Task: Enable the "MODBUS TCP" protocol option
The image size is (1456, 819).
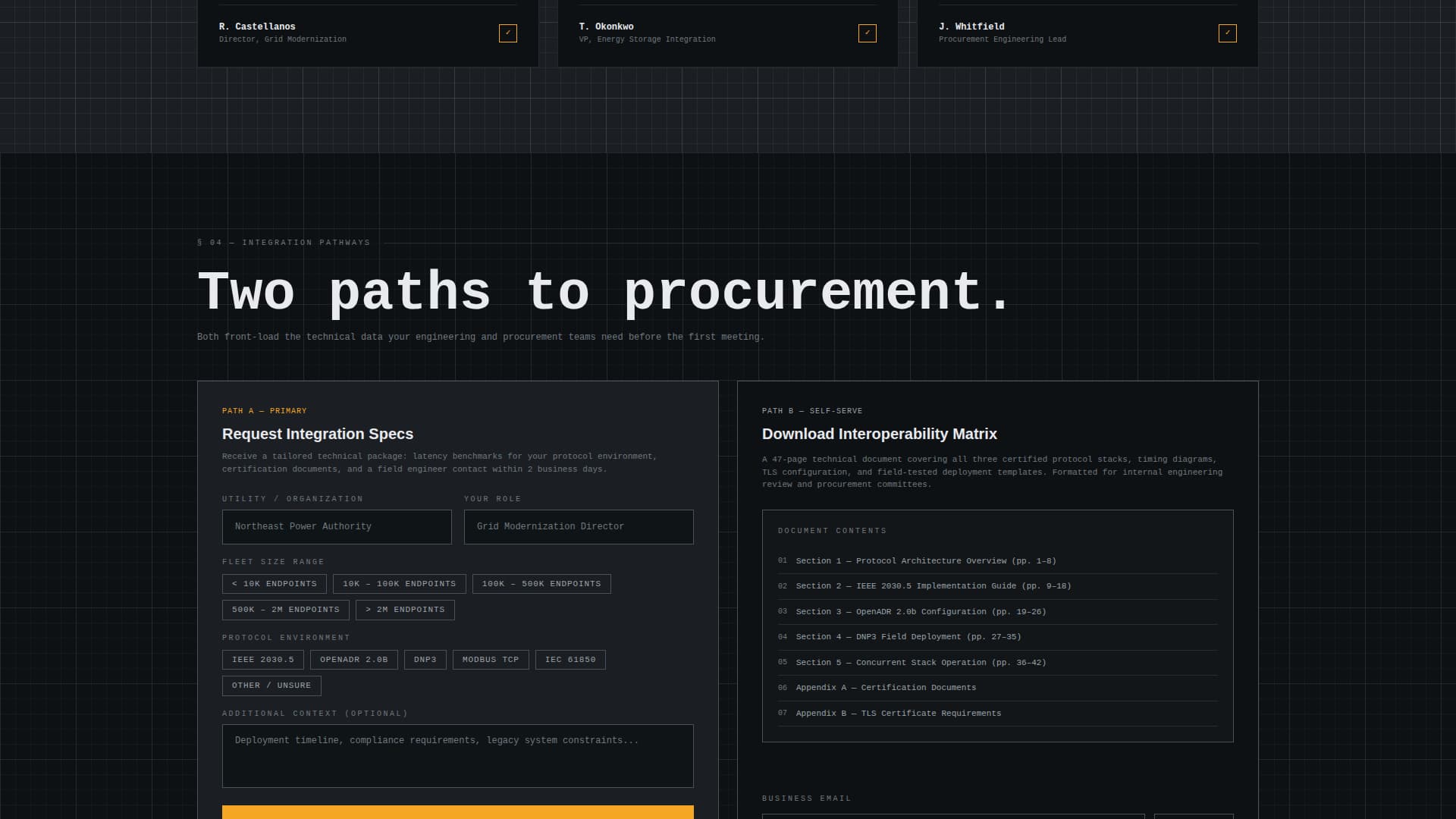Action: tap(490, 660)
